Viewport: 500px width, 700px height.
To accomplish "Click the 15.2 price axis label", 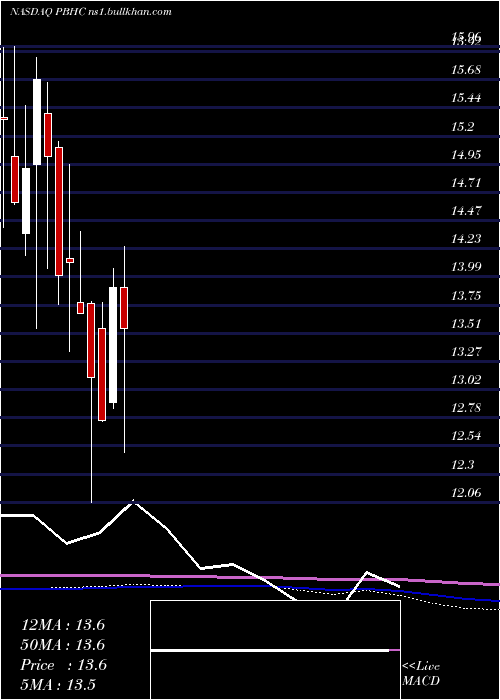I will point(463,126).
